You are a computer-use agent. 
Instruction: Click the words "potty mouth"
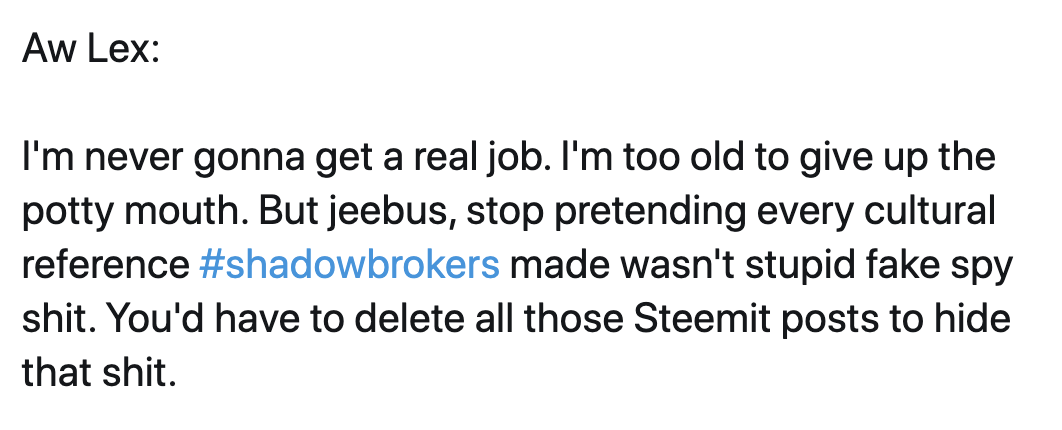[x=135, y=211]
